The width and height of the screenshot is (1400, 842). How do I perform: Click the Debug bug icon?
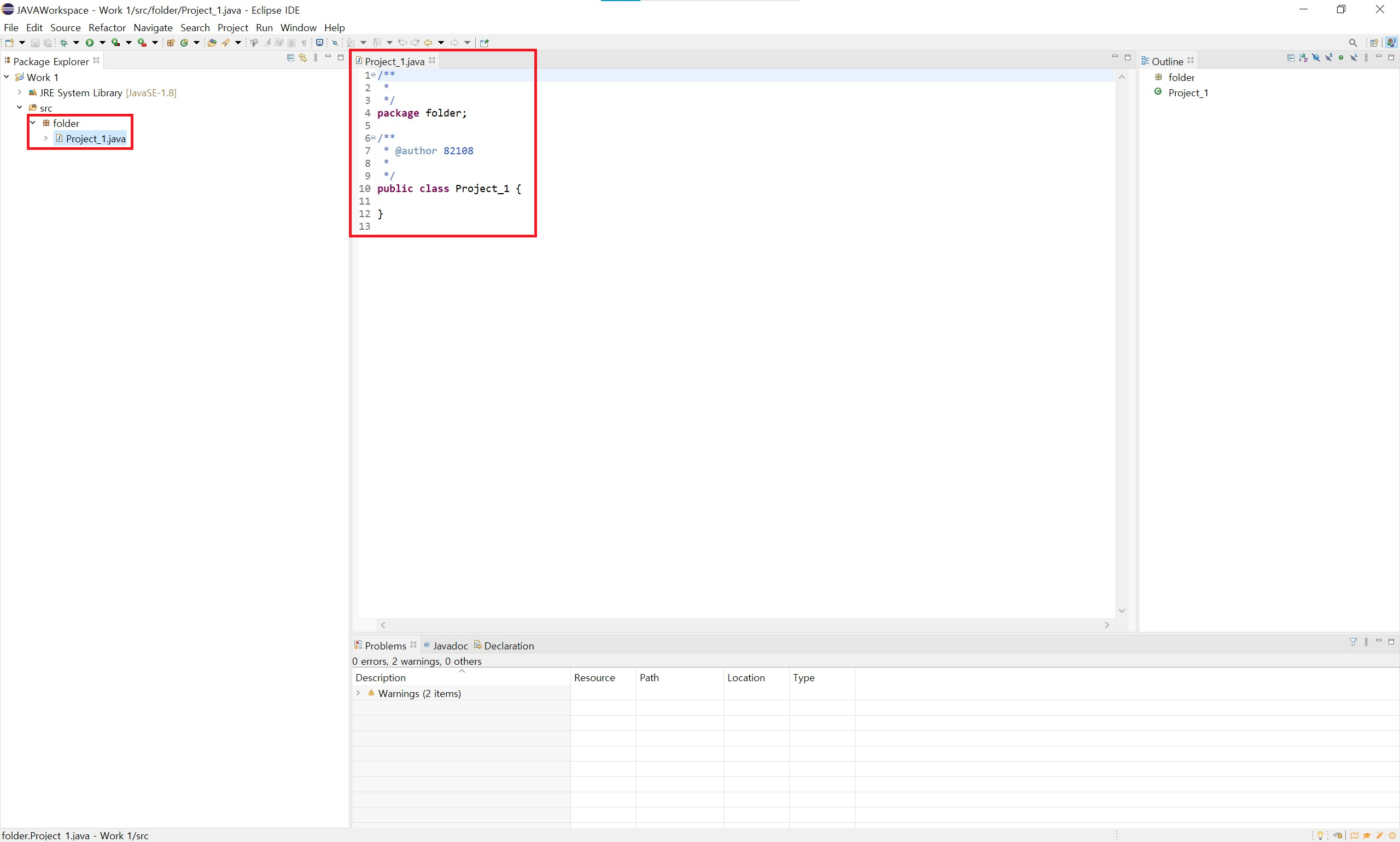tap(64, 43)
